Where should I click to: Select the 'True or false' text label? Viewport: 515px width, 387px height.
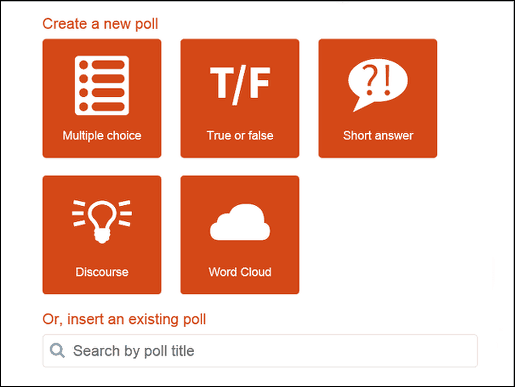pos(240,135)
